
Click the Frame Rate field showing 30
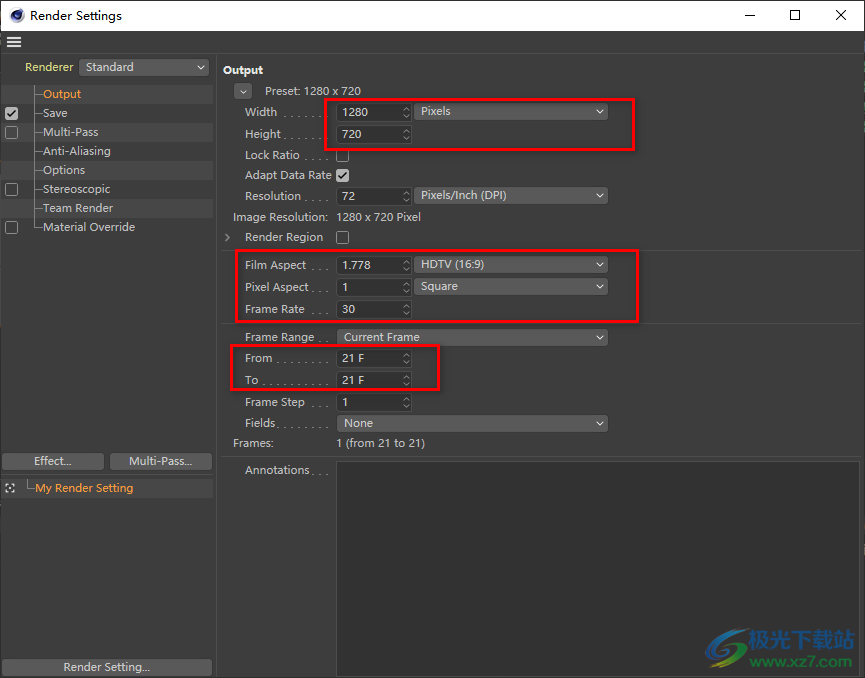(369, 309)
